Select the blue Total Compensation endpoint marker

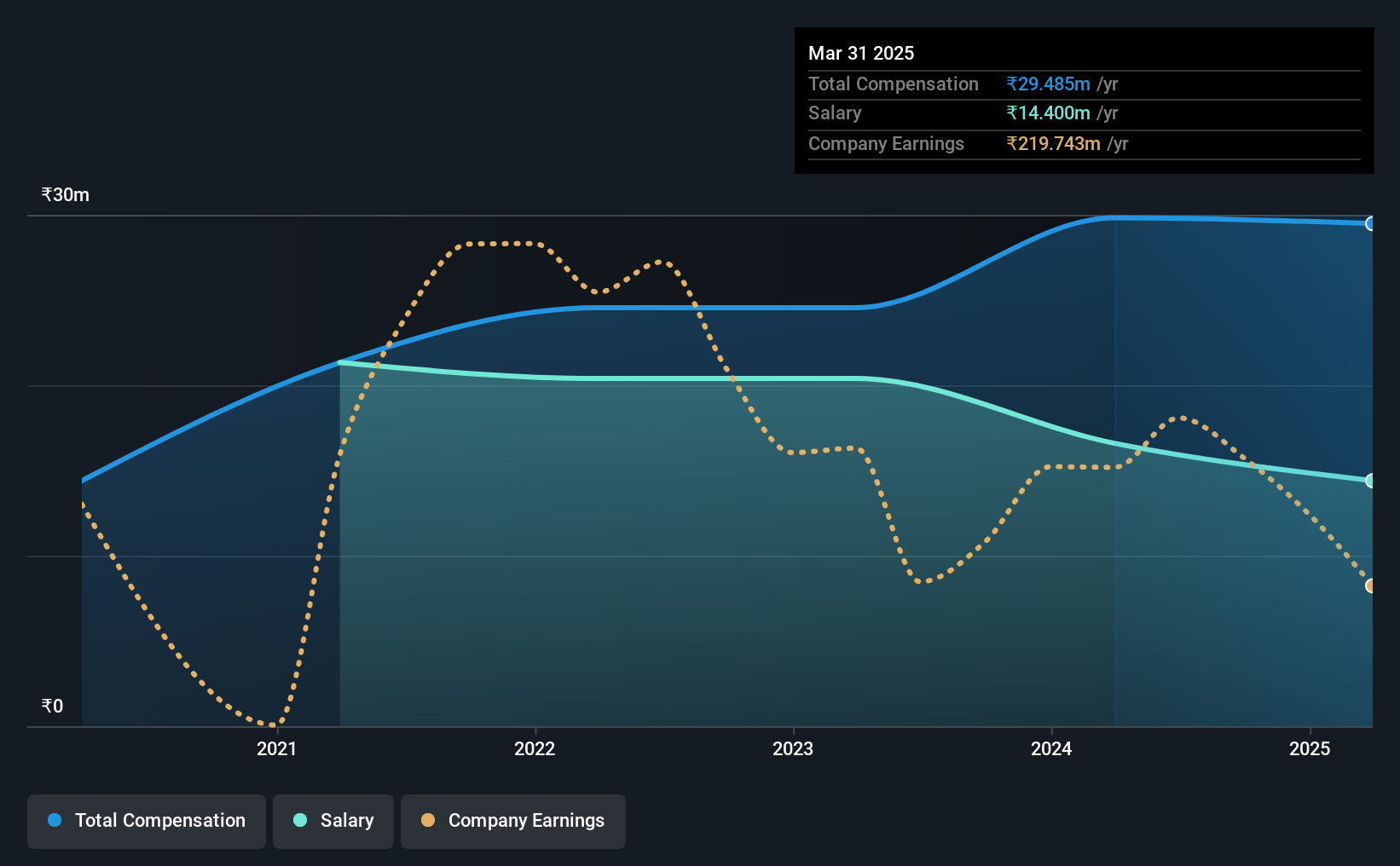pos(1371,223)
